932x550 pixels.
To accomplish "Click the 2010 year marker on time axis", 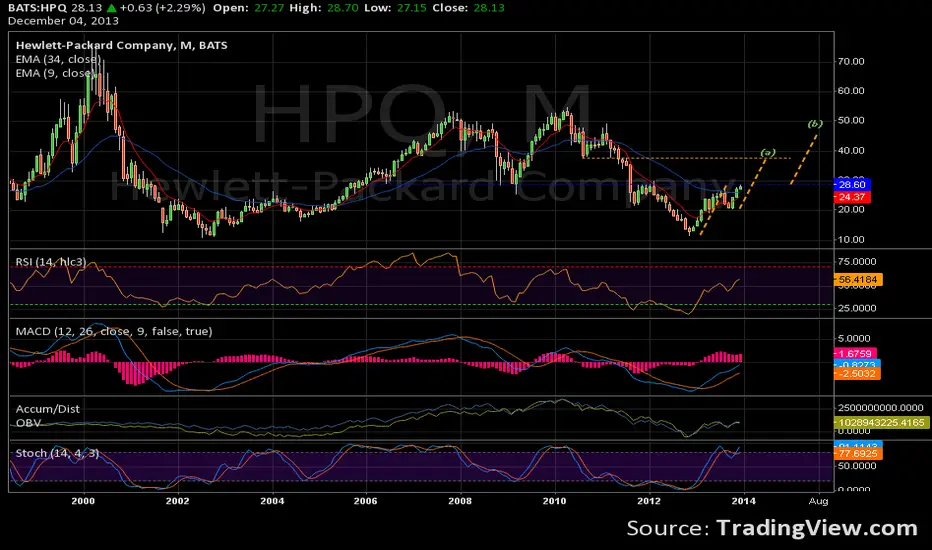I will pyautogui.click(x=554, y=501).
